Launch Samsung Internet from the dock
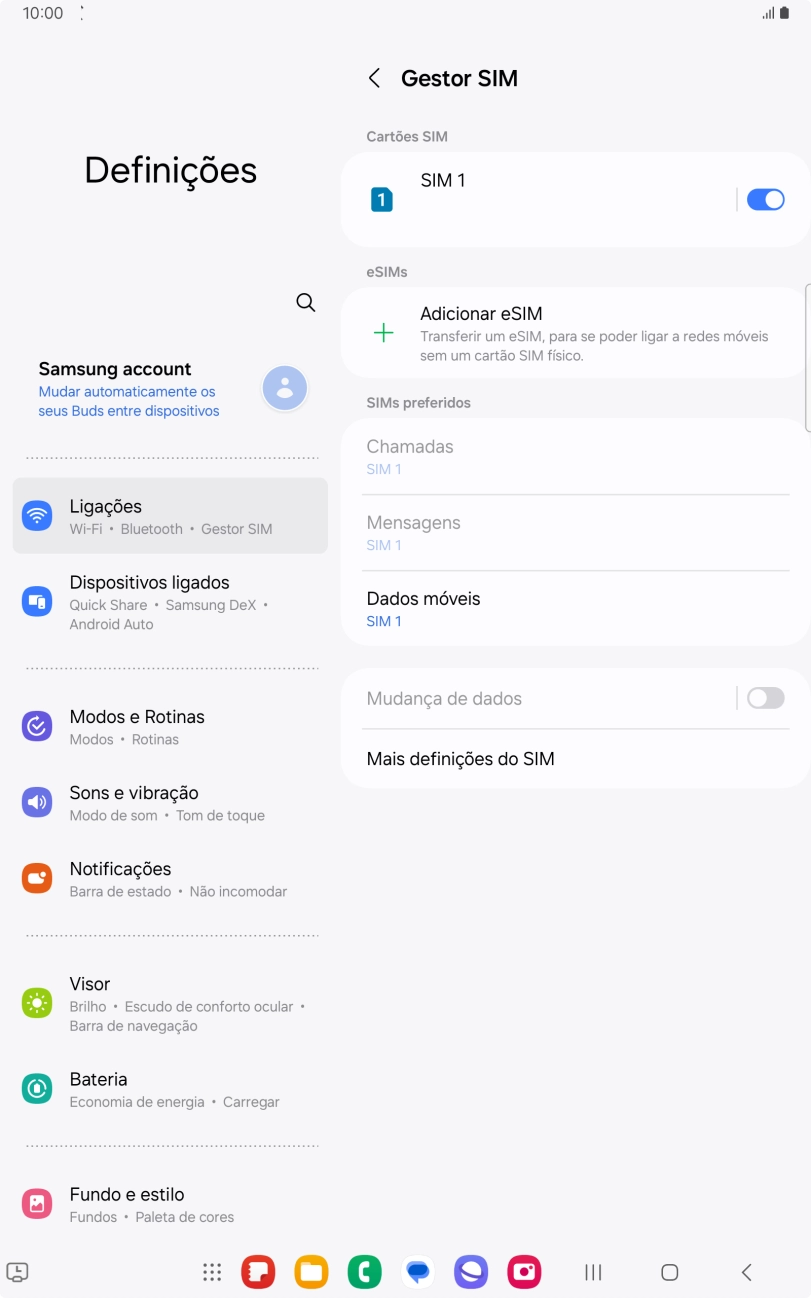Image resolution: width=811 pixels, height=1298 pixels. pos(470,1271)
